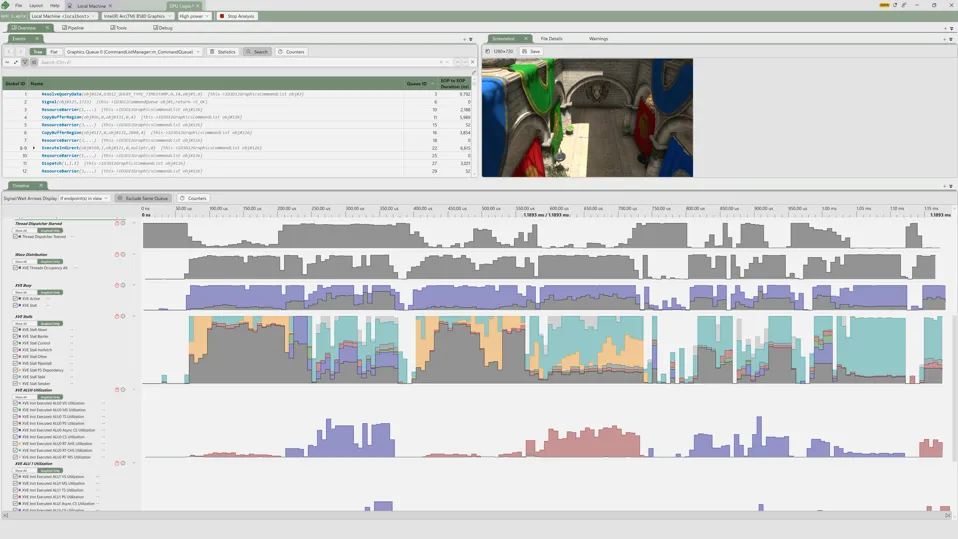The image size is (958, 539).
Task: Open the Timeline Counters button
Action: (193, 198)
